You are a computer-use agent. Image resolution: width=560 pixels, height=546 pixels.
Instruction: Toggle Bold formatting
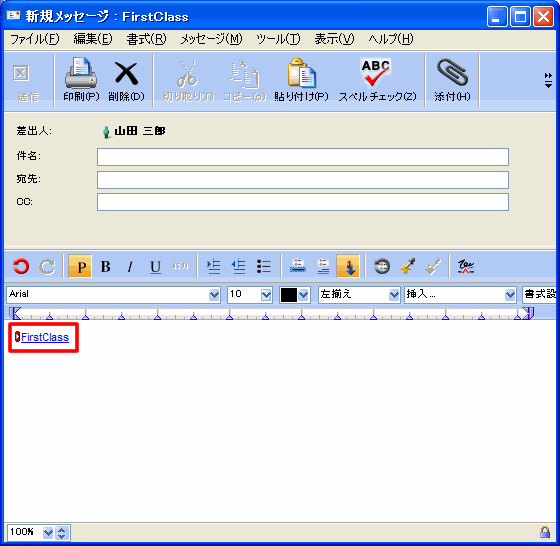(105, 266)
